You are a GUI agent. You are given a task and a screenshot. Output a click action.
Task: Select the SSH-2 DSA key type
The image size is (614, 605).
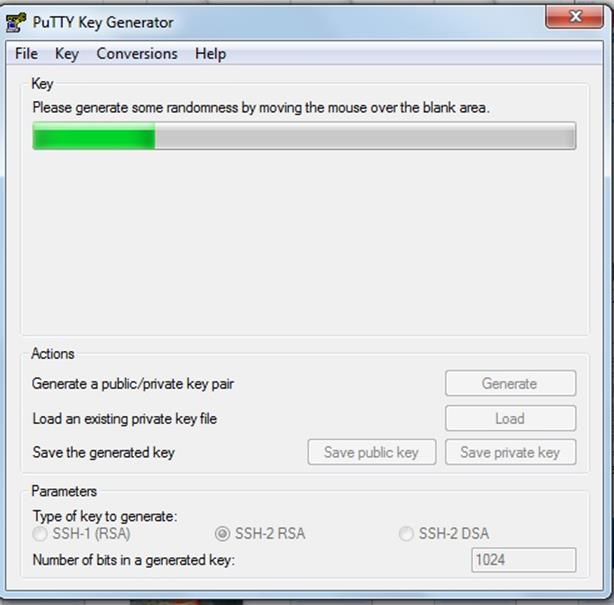444,533
